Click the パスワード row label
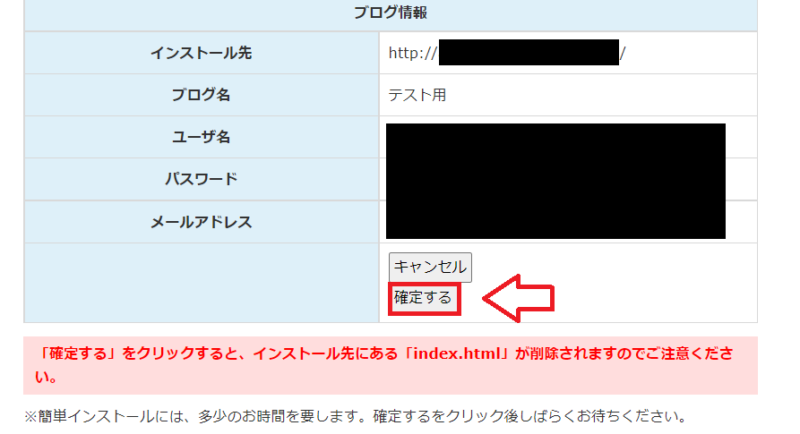800x434 pixels. point(201,179)
